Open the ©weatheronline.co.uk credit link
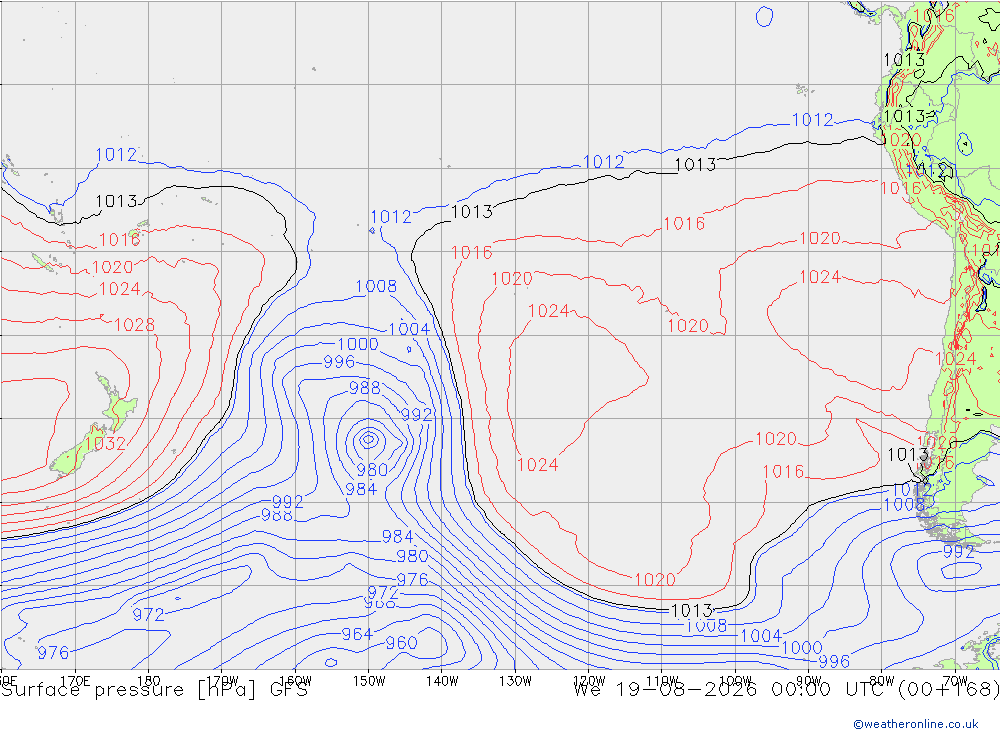The image size is (1000, 733). (x=916, y=724)
